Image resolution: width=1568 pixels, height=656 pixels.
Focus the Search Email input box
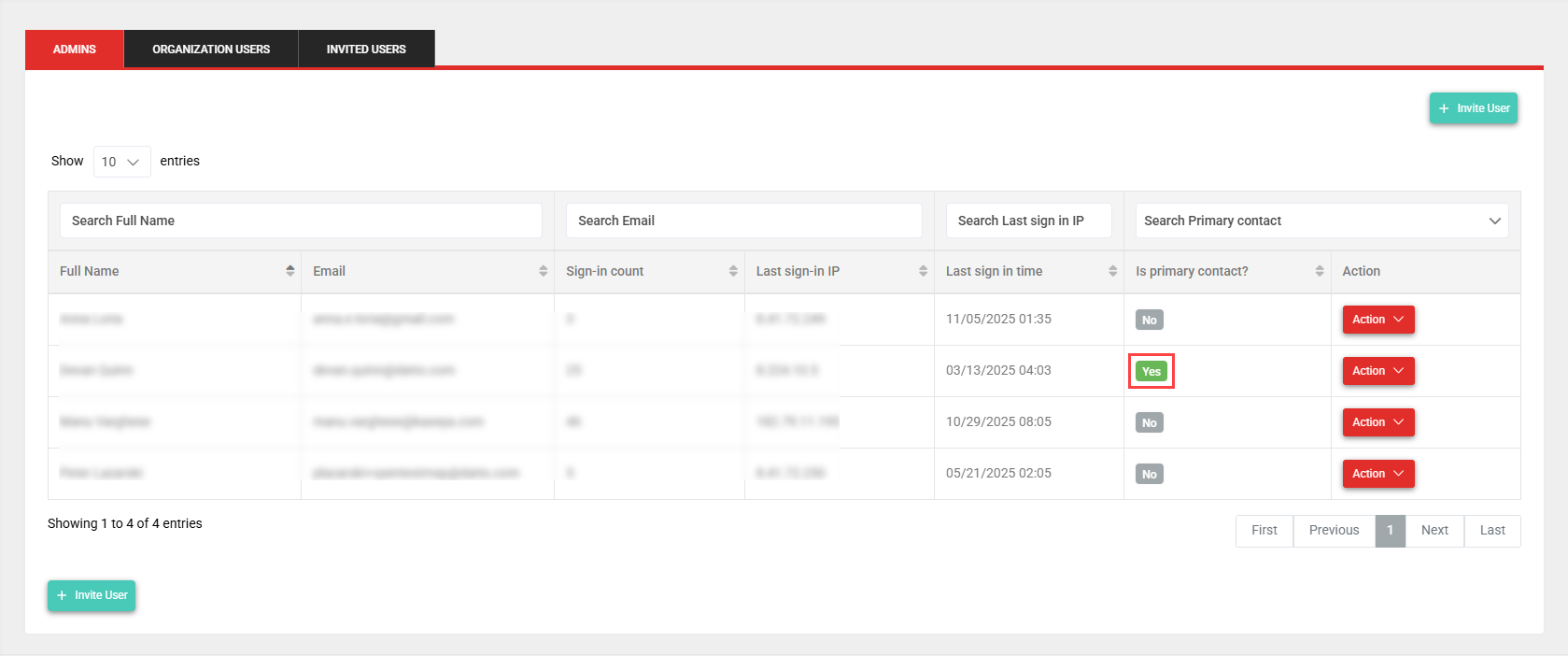(743, 221)
